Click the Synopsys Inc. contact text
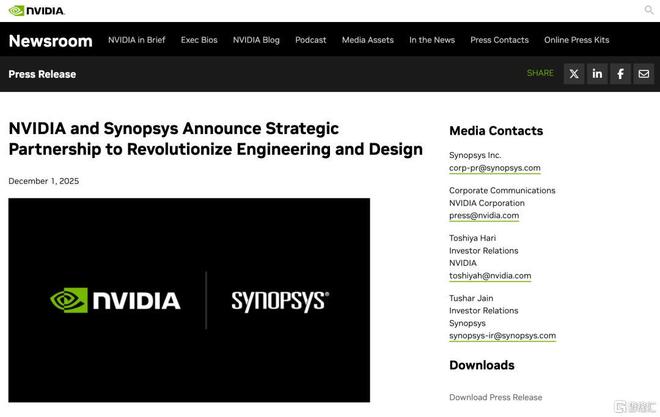This screenshot has height=417, width=660. click(x=475, y=155)
